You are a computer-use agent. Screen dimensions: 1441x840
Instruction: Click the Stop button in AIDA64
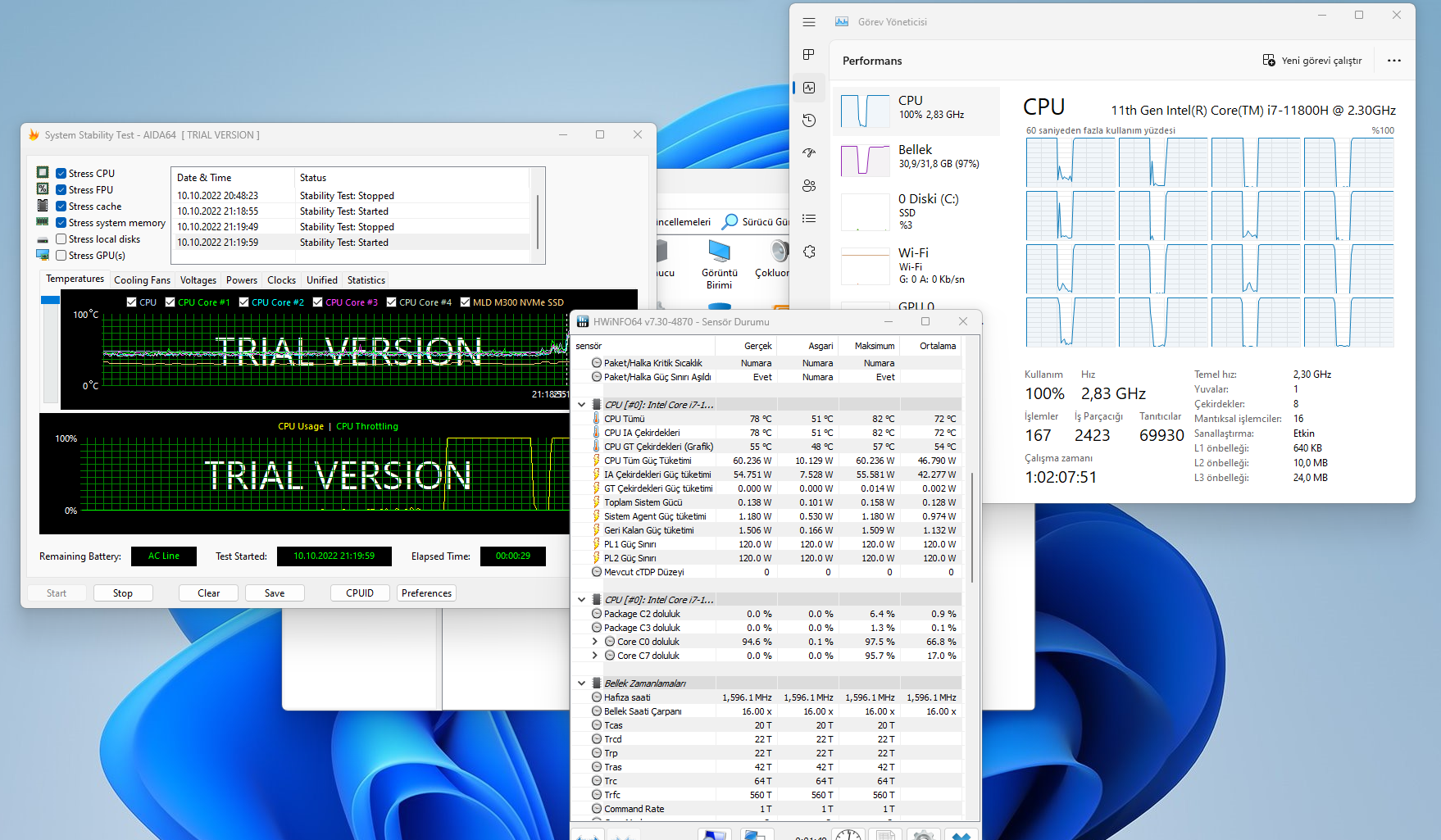(123, 593)
